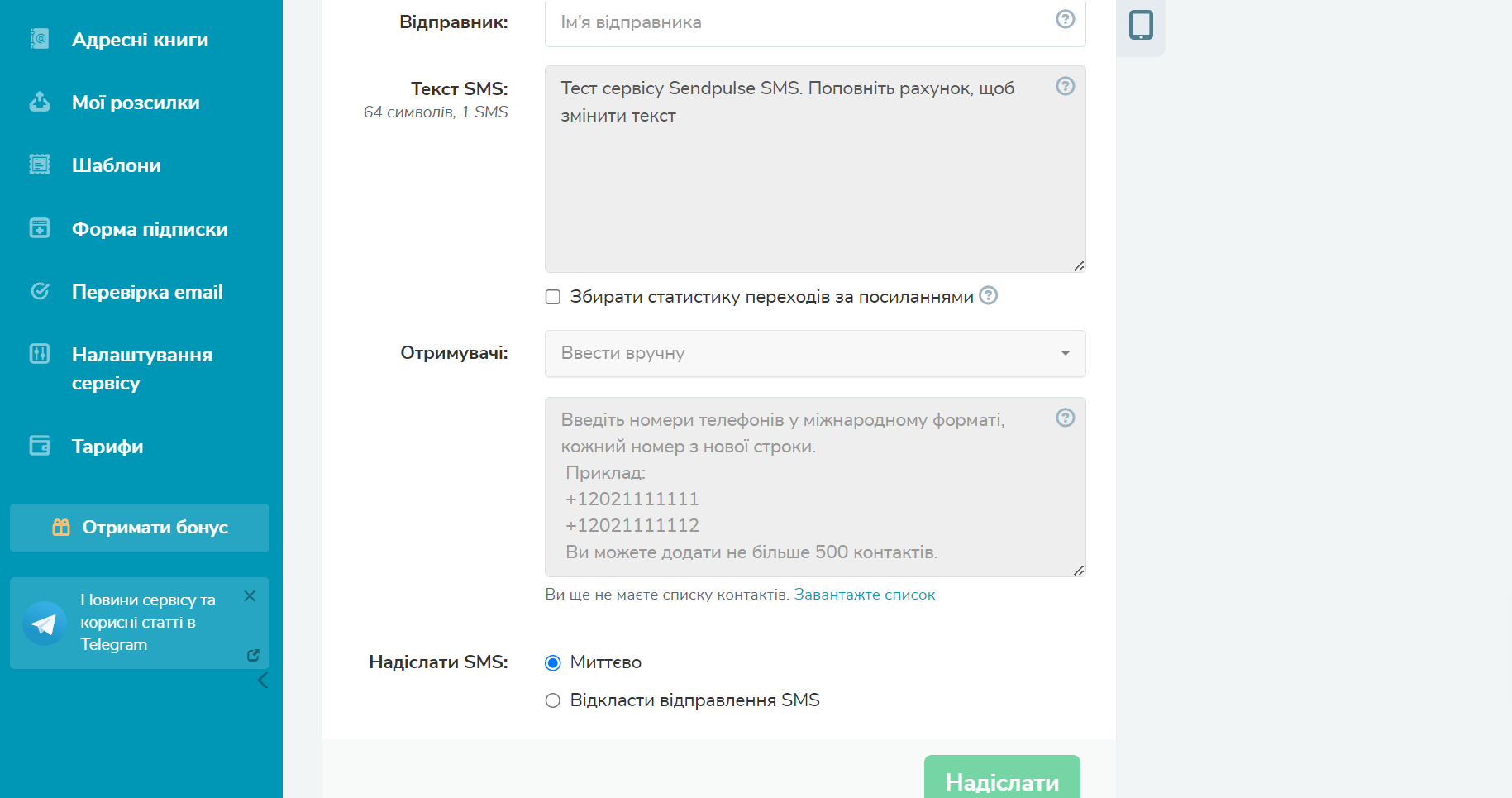Follow the Завантажте список link
This screenshot has width=1512, height=798.
[864, 595]
